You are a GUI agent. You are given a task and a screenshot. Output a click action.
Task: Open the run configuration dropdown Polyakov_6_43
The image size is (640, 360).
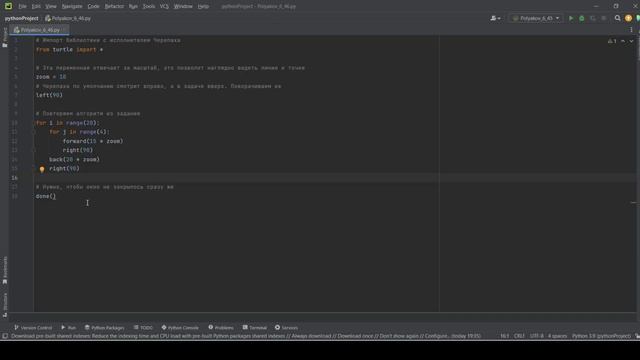[x=536, y=18]
